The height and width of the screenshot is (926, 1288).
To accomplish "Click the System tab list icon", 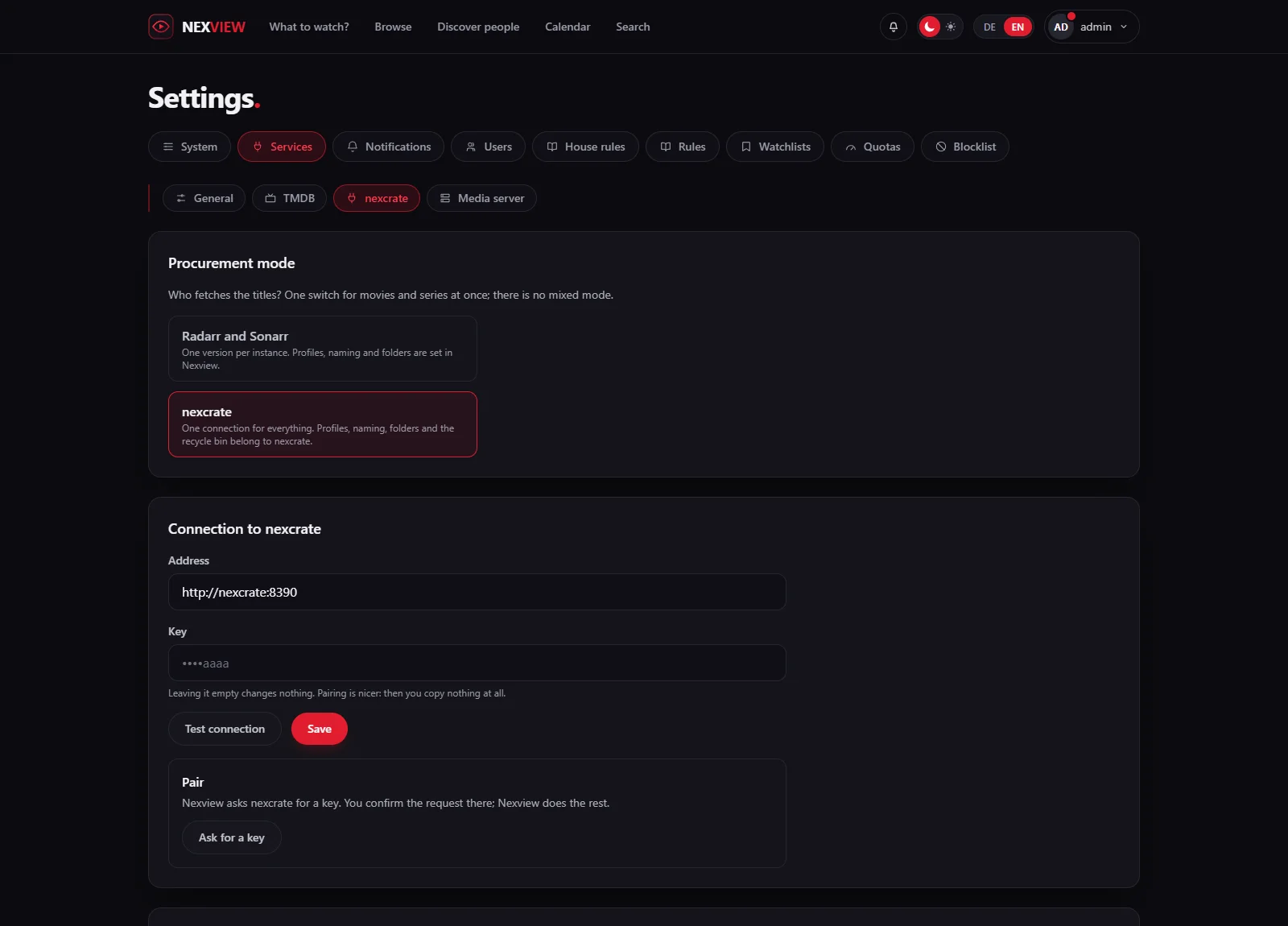I will tap(168, 147).
